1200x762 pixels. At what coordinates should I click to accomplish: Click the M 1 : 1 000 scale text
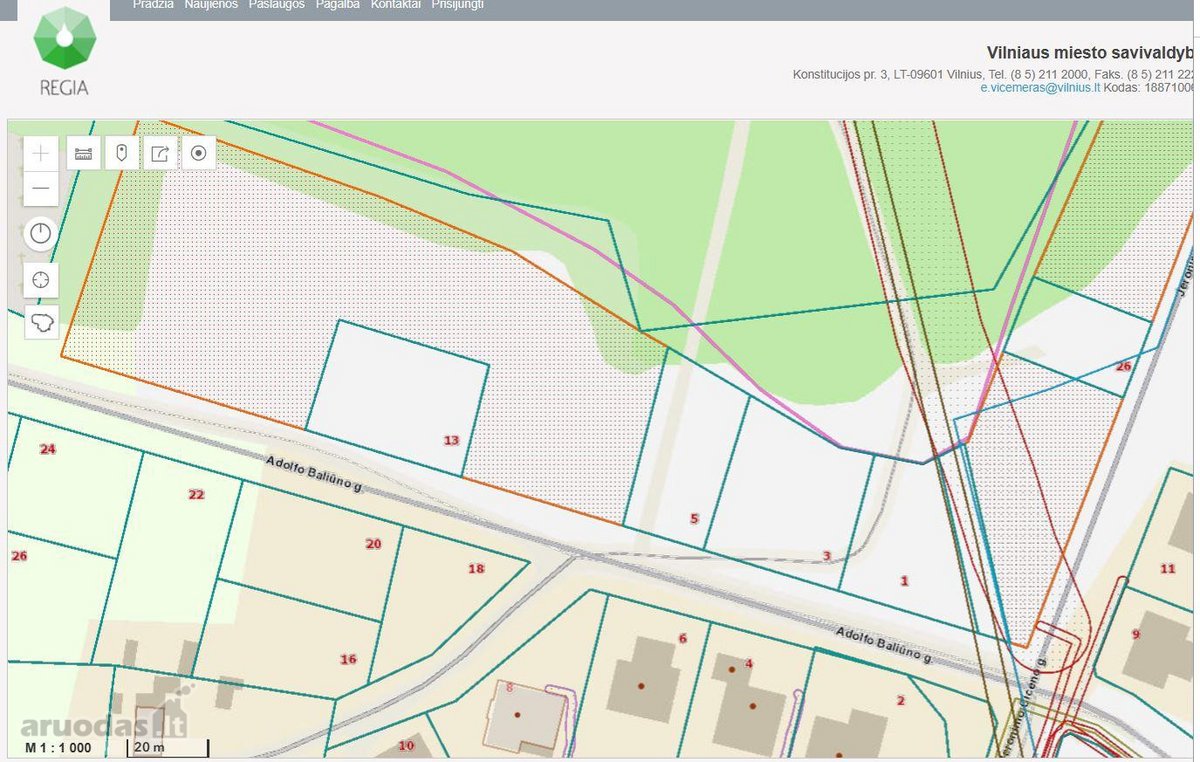click(x=58, y=747)
